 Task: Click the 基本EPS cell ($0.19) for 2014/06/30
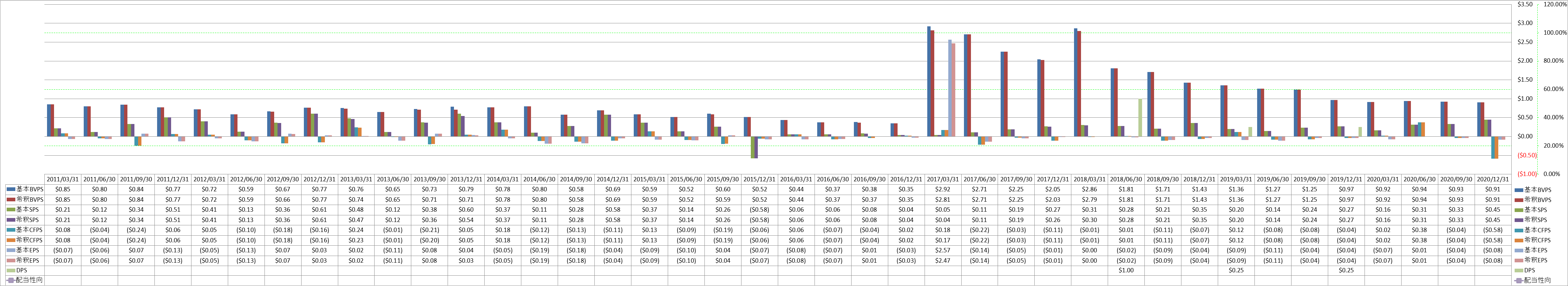point(539,250)
